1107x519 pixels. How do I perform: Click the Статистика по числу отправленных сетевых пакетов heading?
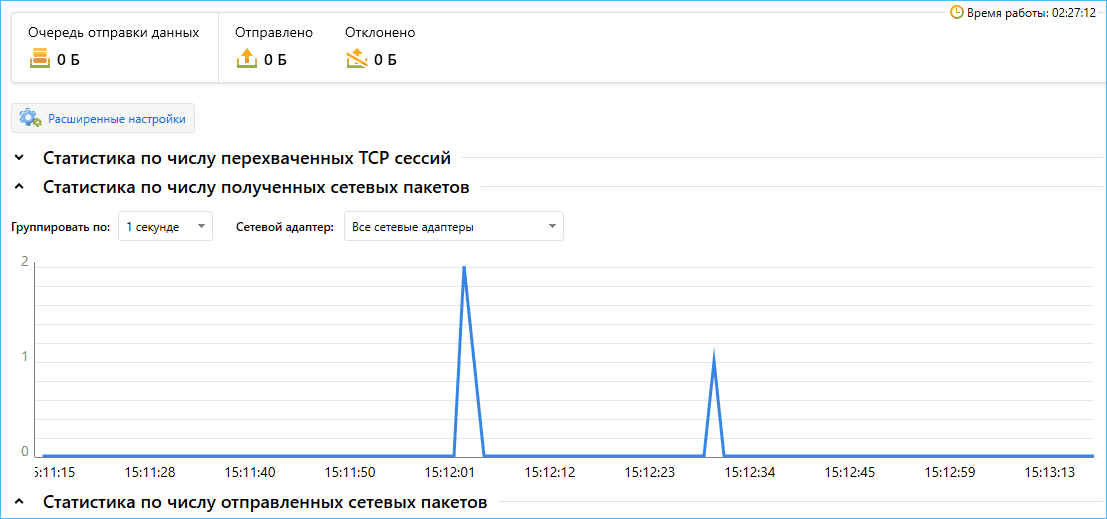tap(265, 502)
